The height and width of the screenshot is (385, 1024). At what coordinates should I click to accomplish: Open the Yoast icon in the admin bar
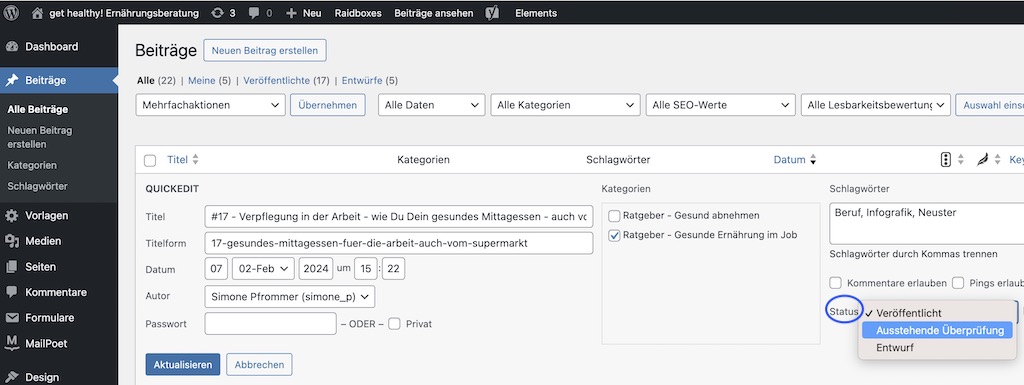(492, 12)
